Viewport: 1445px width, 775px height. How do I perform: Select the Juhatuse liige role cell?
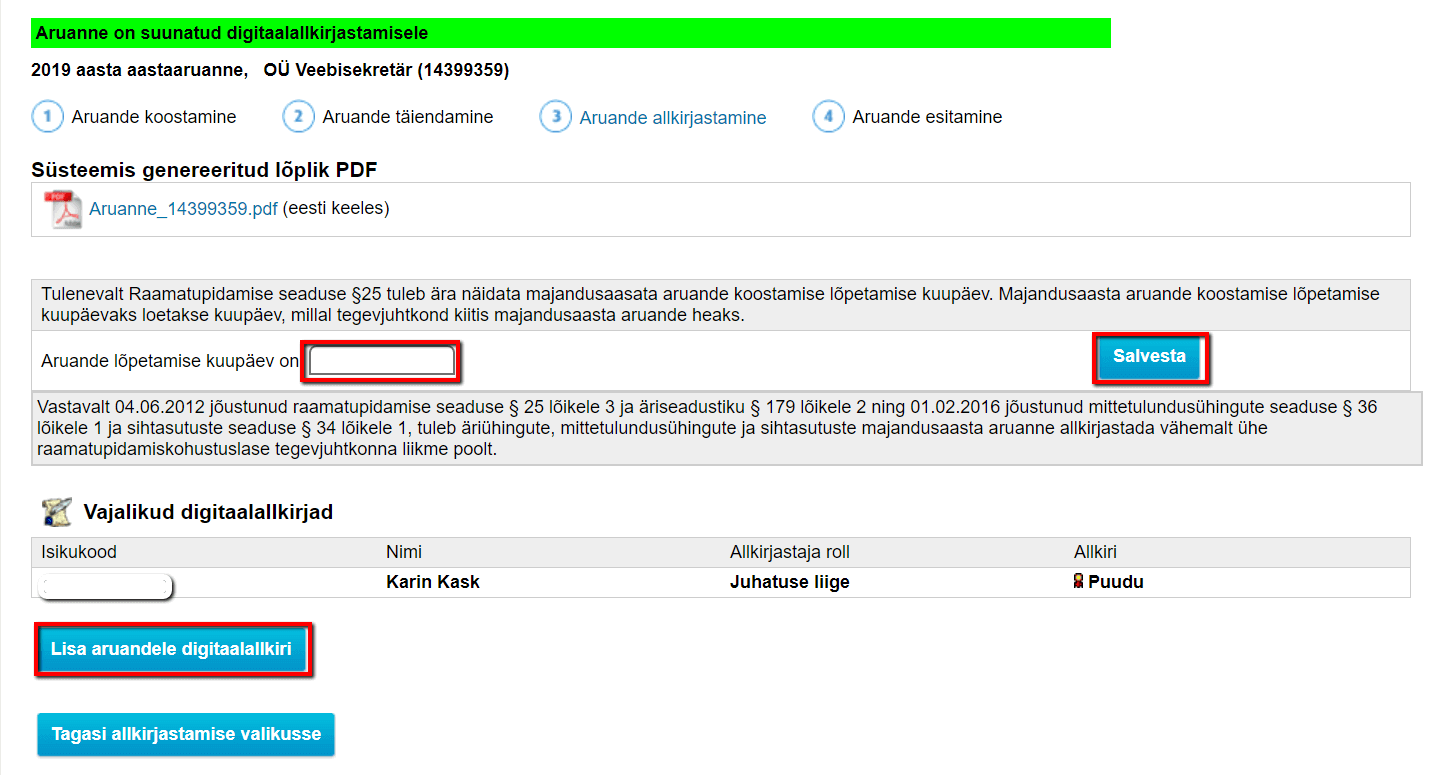790,582
